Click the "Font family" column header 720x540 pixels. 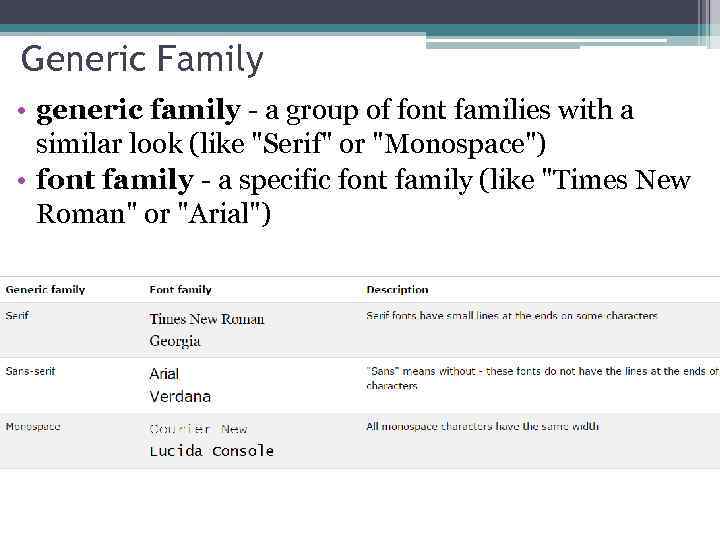(x=180, y=290)
